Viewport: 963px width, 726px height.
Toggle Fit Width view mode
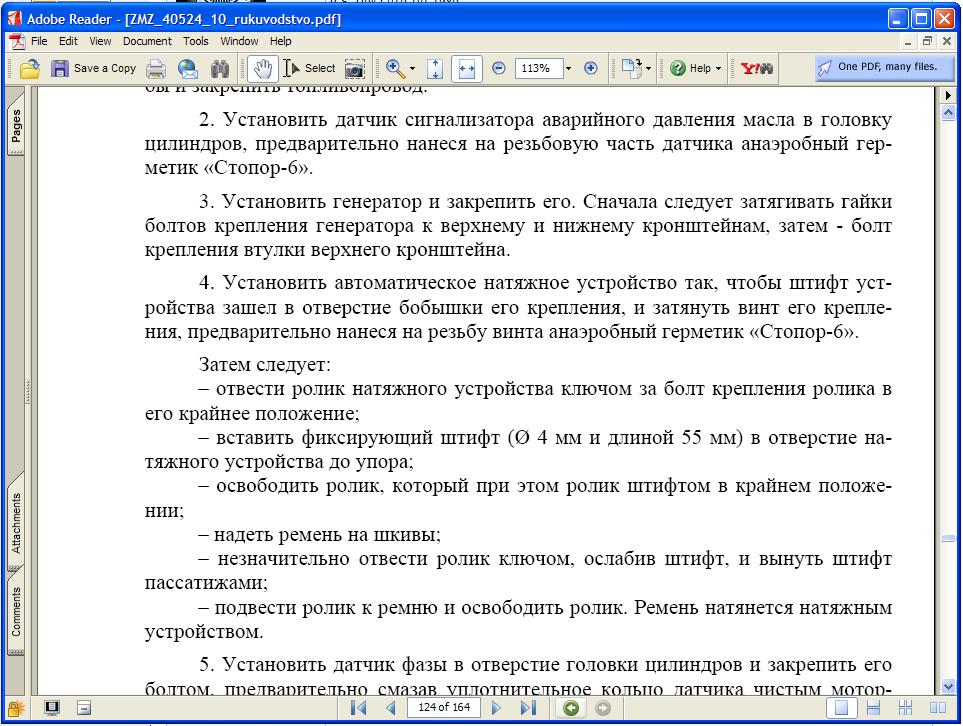465,68
